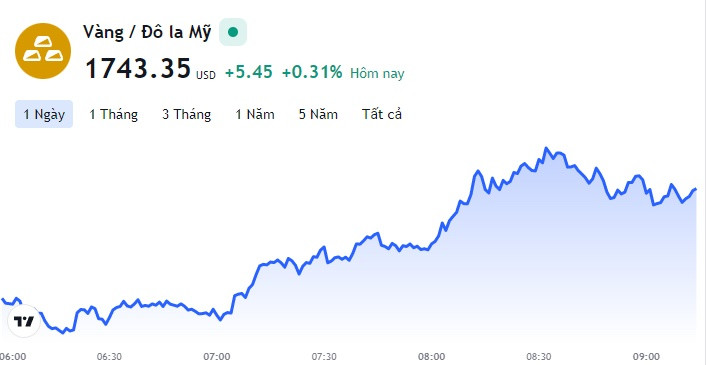This screenshot has width=707, height=365.
Task: Select the 1 Ngày time range
Action: point(44,114)
